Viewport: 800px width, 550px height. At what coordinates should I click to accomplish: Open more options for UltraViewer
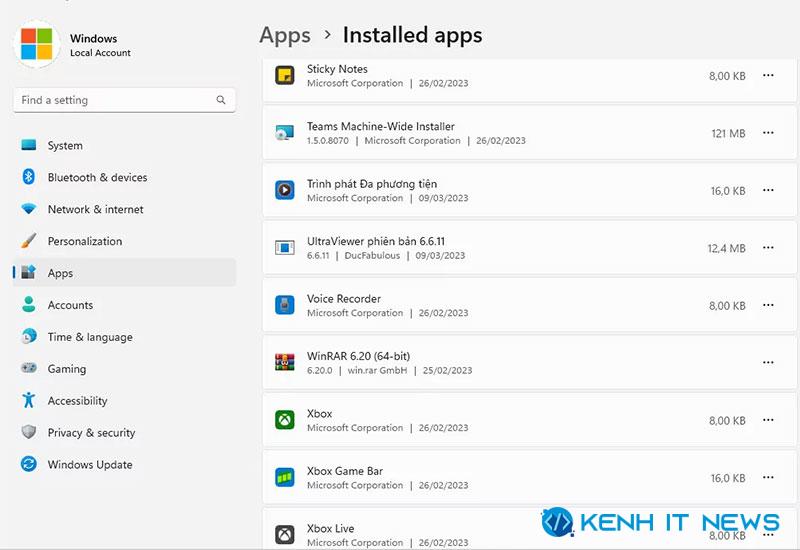pos(768,248)
